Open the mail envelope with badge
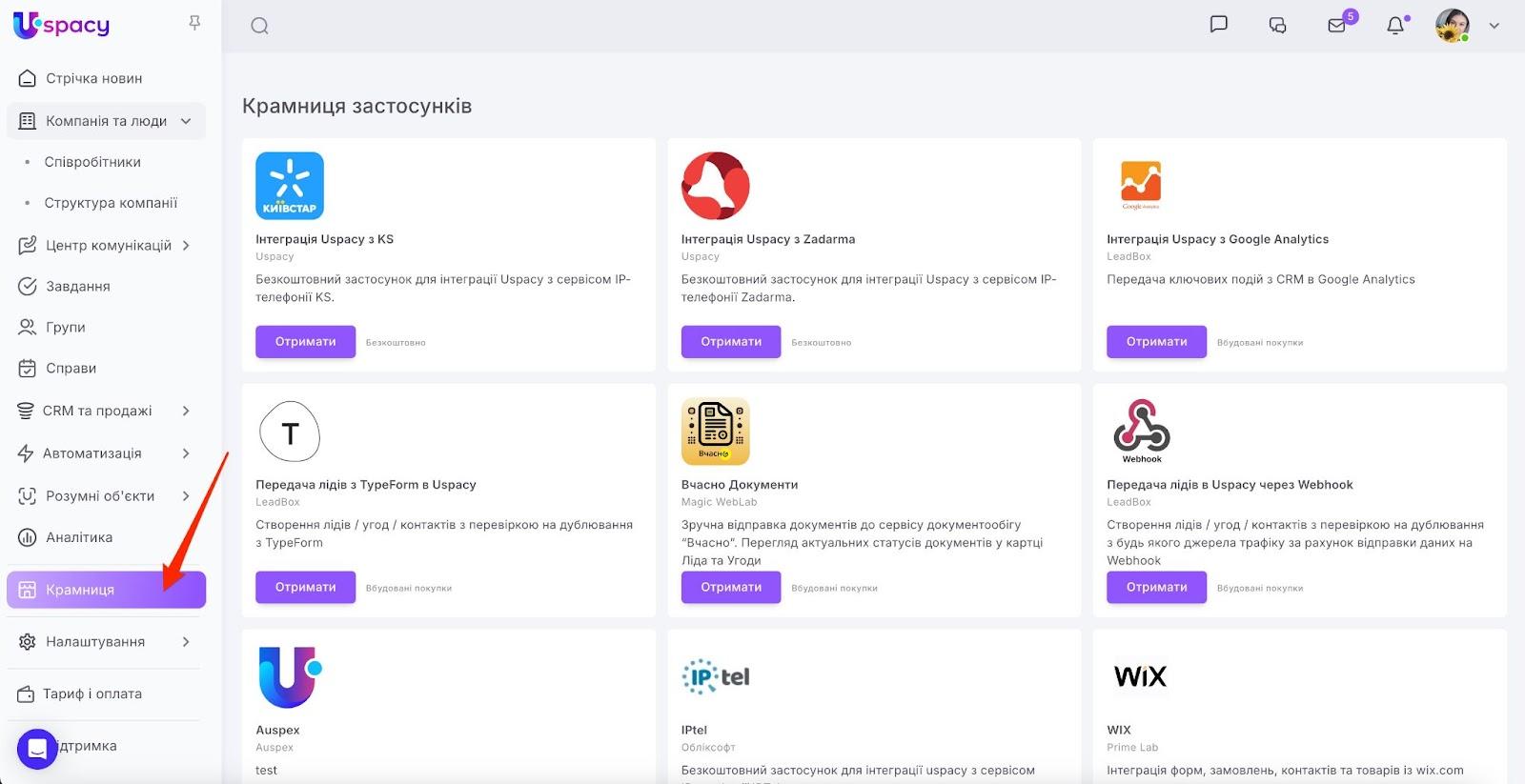 [x=1337, y=26]
